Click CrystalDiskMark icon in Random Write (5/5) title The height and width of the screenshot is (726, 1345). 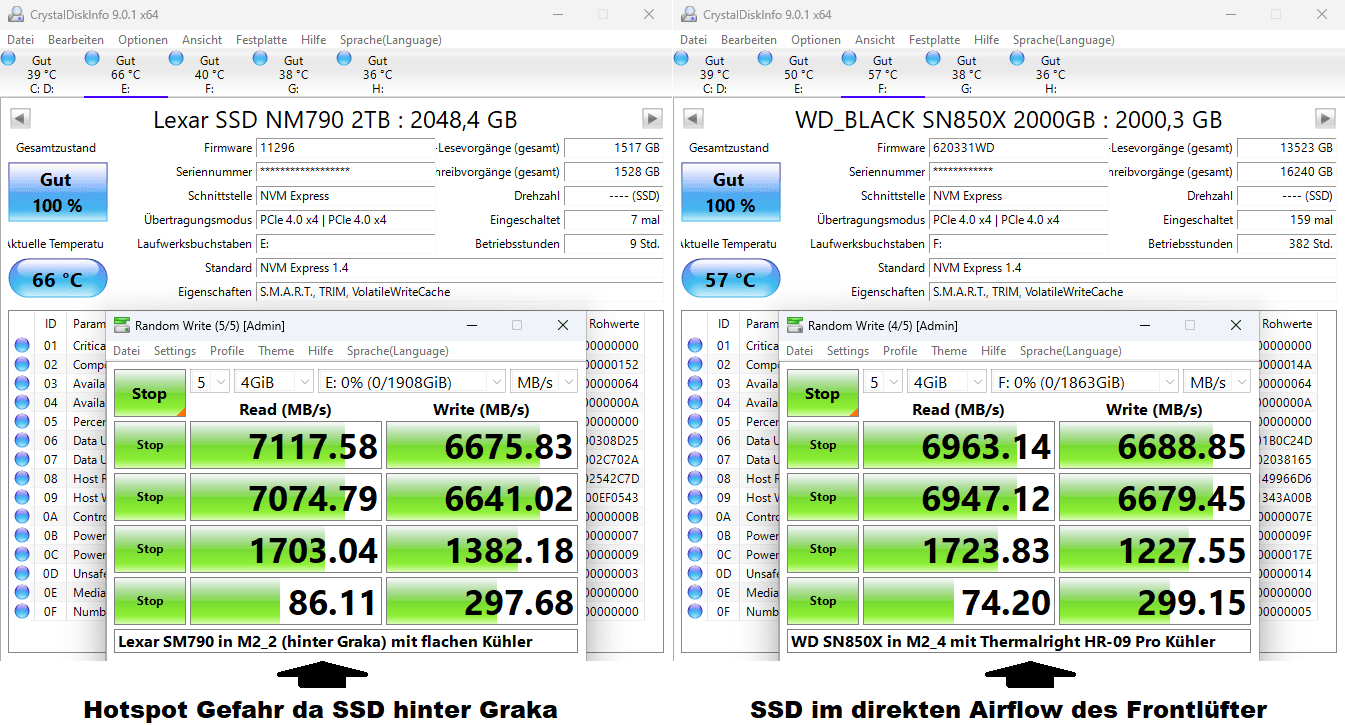121,325
